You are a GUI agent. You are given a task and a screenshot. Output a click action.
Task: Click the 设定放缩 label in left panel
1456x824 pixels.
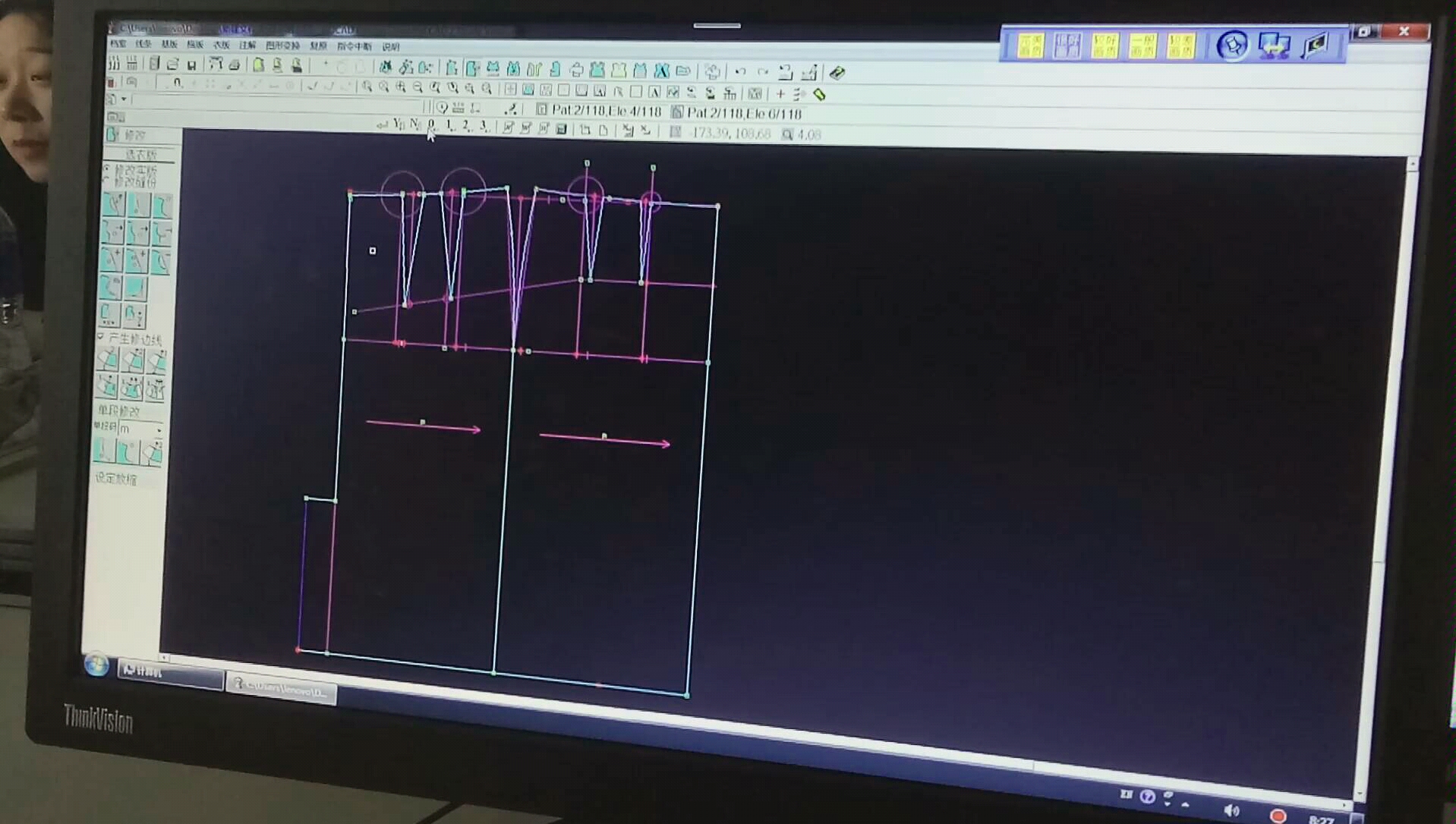coord(115,478)
